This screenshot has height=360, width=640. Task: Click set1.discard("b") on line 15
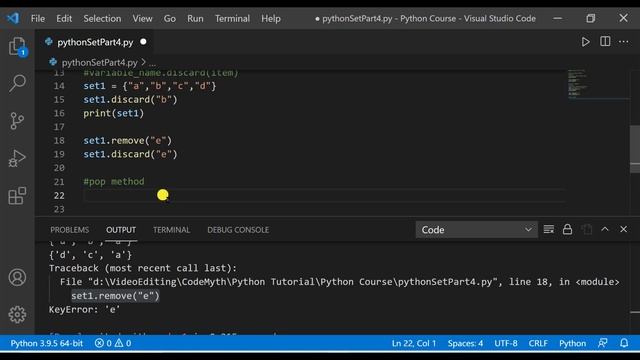tap(130, 100)
